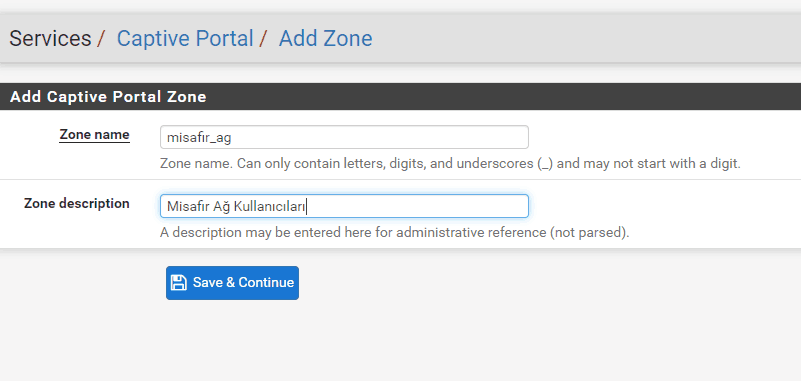Image resolution: width=801 pixels, height=381 pixels.
Task: Click the Services breadcrumb text
Action: click(x=50, y=38)
